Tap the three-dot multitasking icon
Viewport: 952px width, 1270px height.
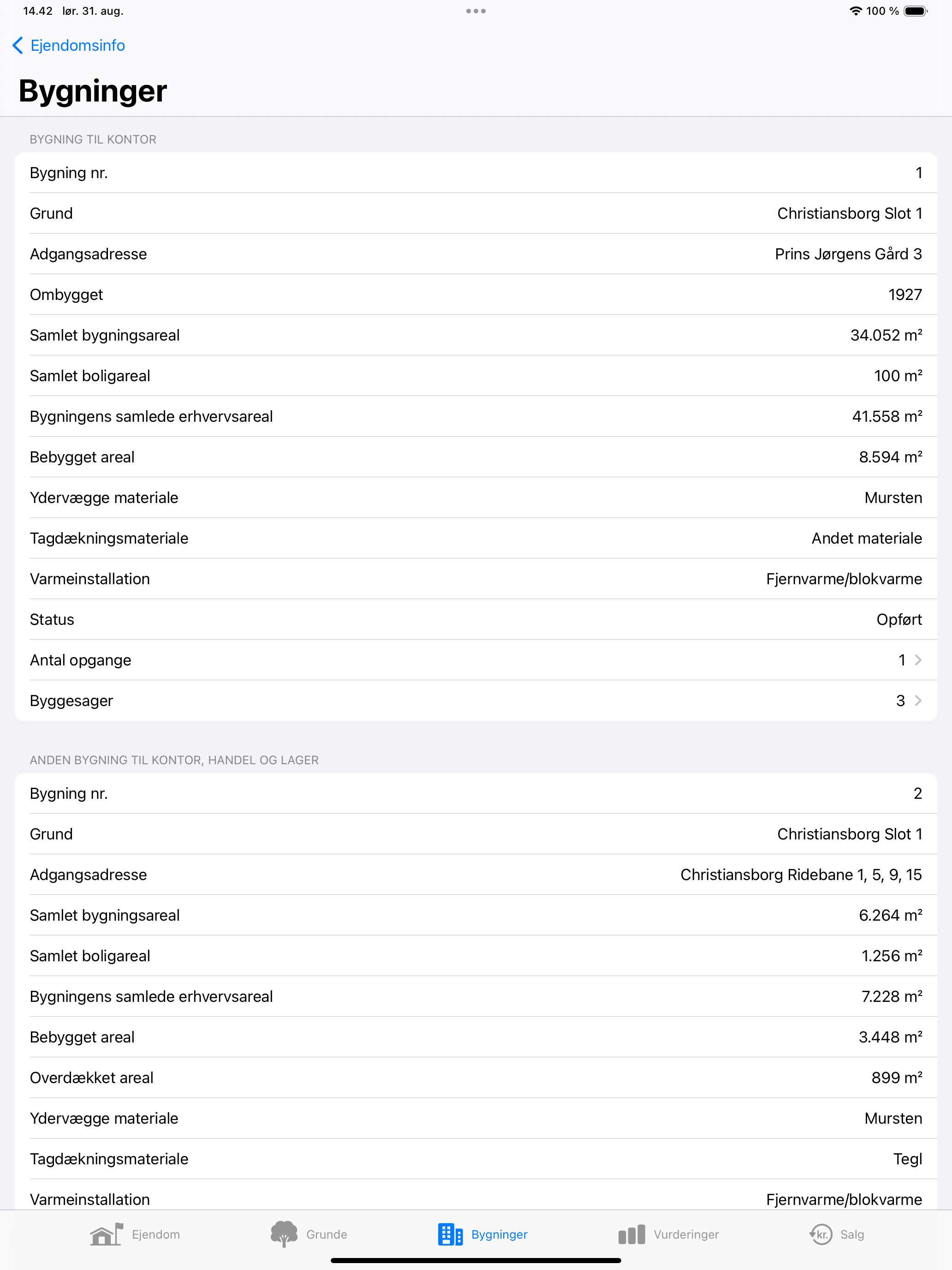click(x=476, y=11)
